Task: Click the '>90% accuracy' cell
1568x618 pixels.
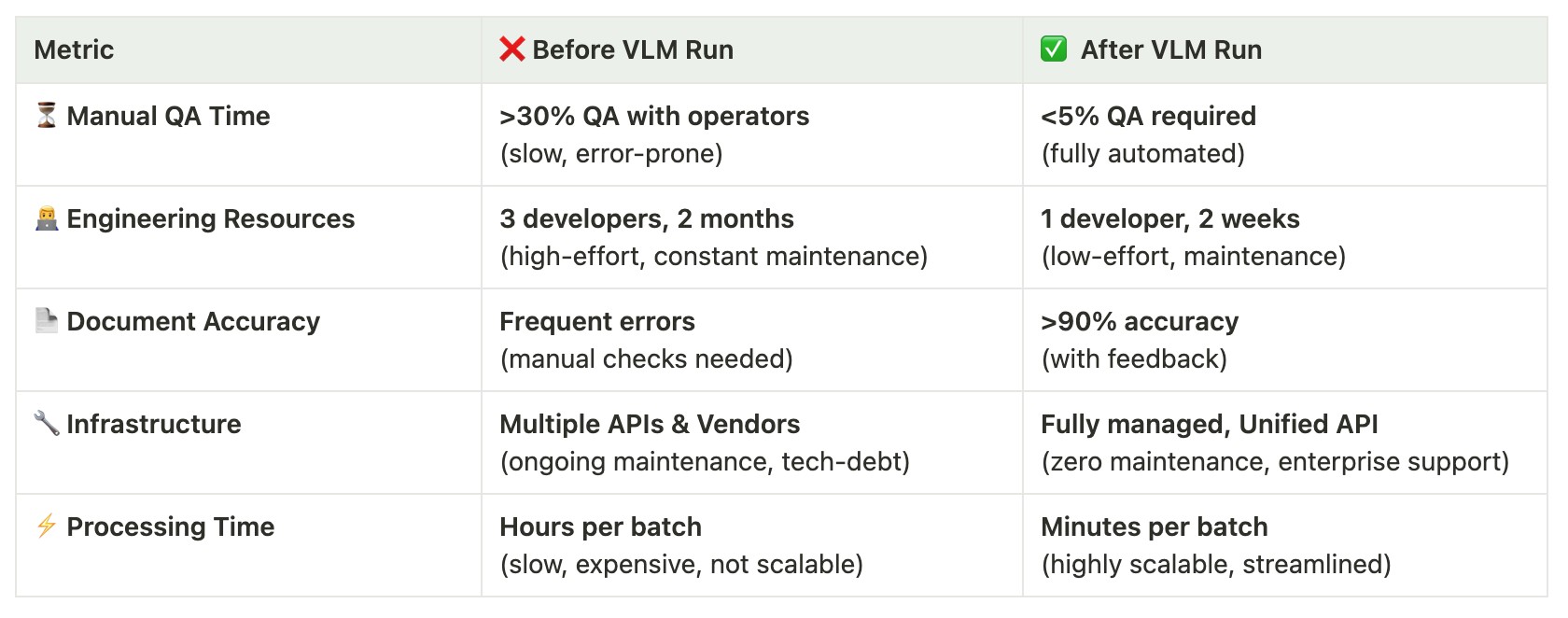Action: (x=1285, y=340)
